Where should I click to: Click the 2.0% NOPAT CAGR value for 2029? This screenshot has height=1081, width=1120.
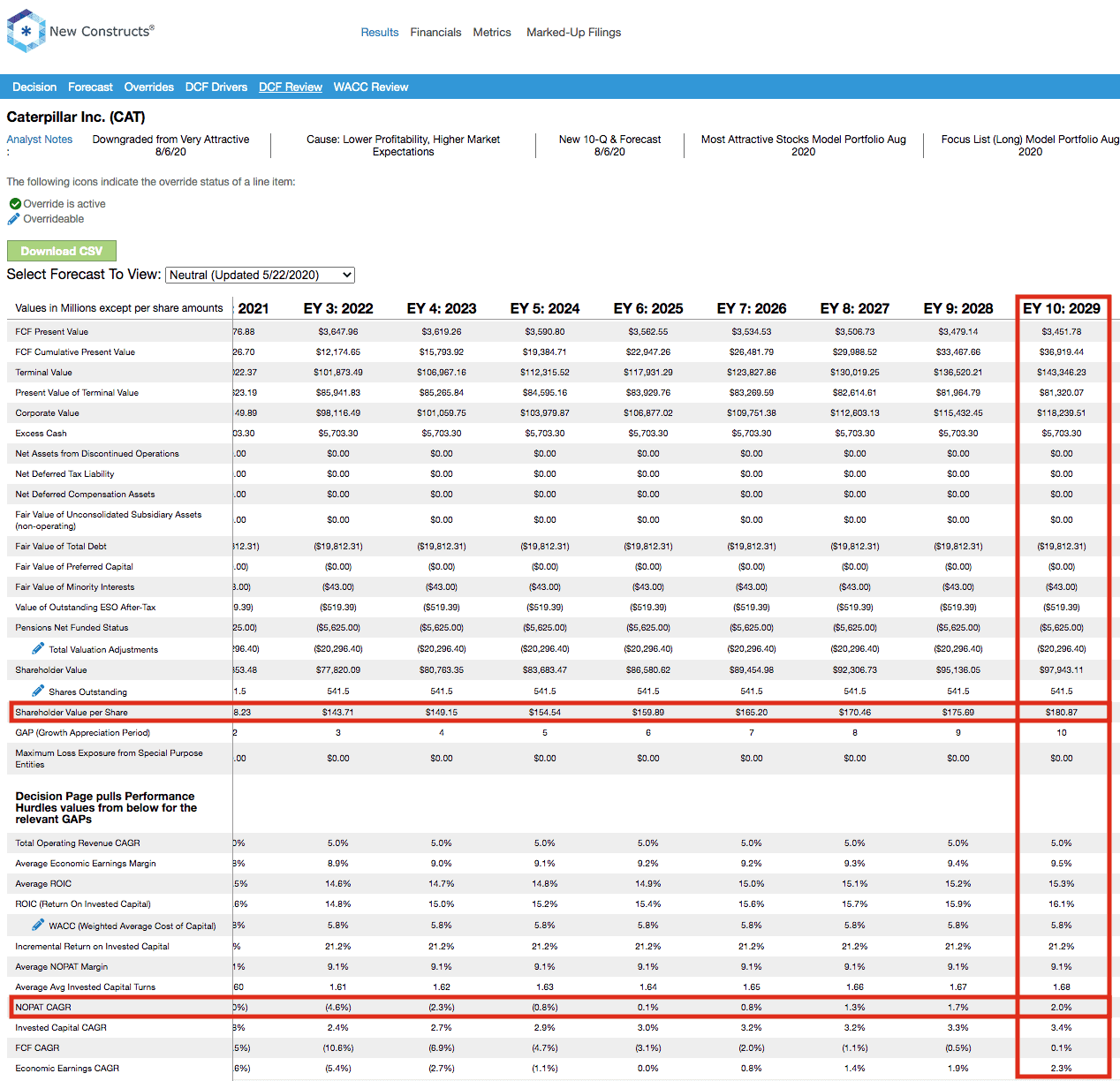tap(1062, 1007)
